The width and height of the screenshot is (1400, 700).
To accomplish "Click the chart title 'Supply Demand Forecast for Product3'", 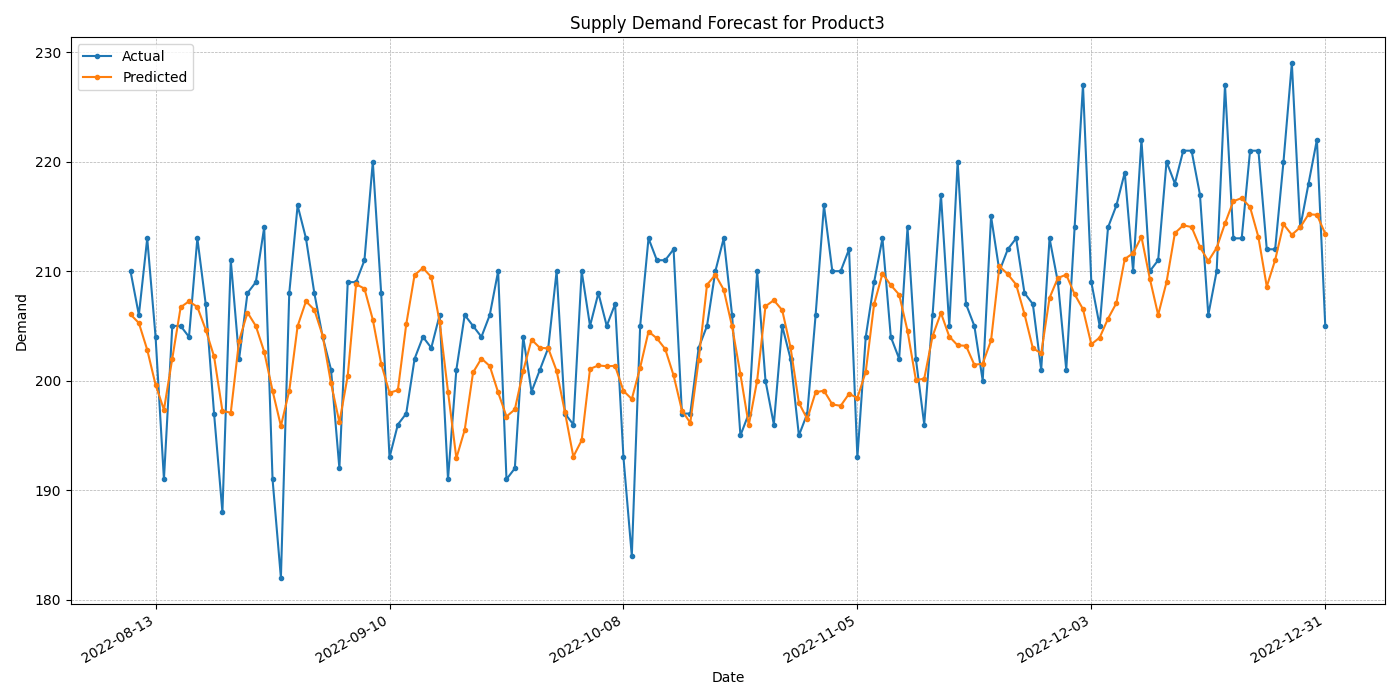I will pyautogui.click(x=727, y=23).
